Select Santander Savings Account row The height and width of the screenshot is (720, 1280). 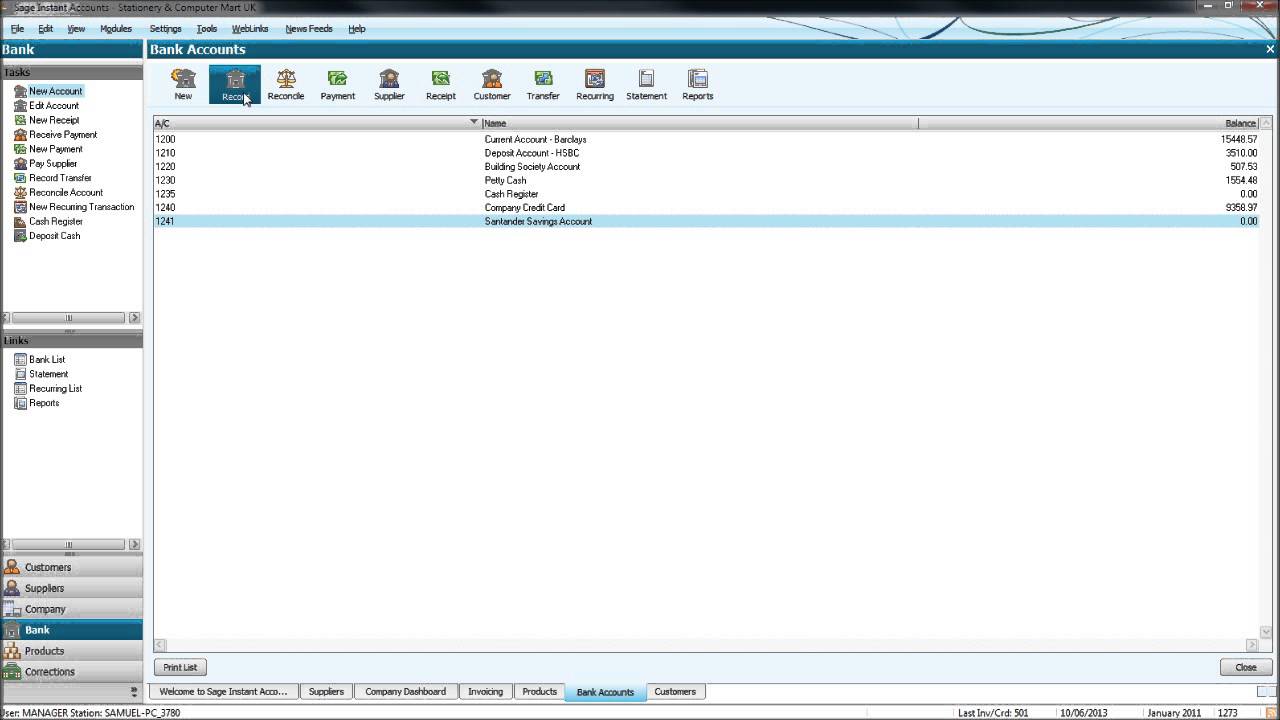tap(705, 222)
